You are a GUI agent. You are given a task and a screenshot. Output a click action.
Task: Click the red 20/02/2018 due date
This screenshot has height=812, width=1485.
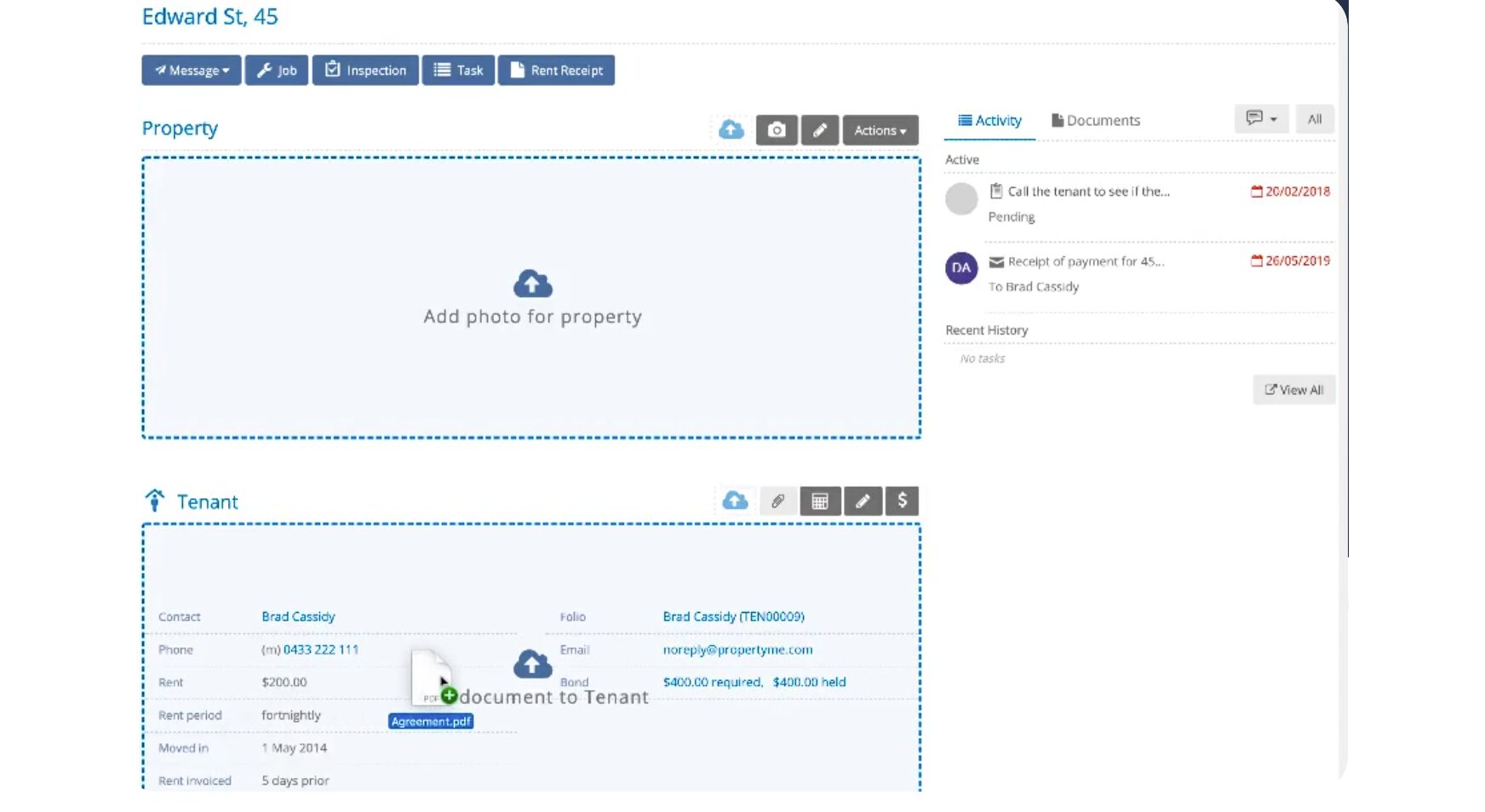tap(1290, 192)
